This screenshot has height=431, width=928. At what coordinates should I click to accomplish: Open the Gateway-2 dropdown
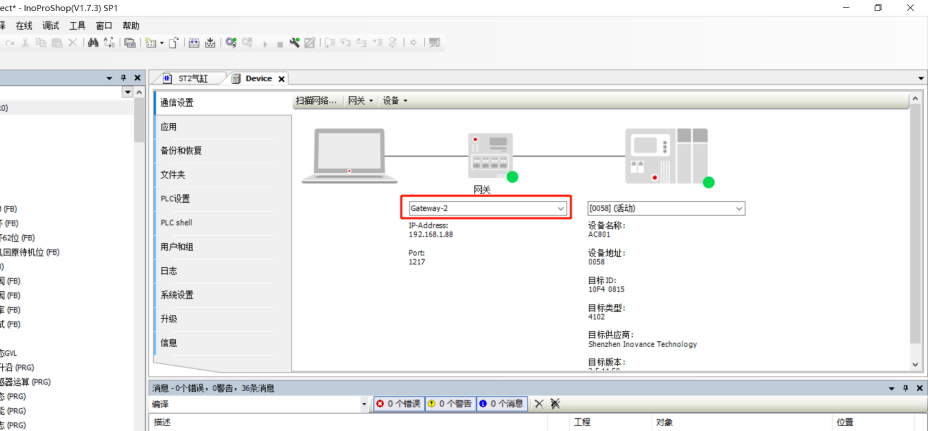[488, 208]
